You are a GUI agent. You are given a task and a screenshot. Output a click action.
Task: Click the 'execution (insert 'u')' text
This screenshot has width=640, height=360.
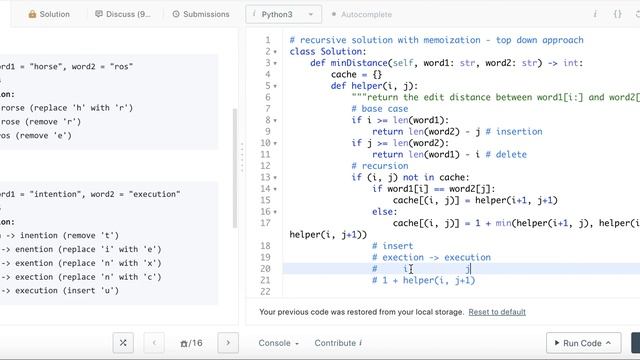(x=67, y=291)
